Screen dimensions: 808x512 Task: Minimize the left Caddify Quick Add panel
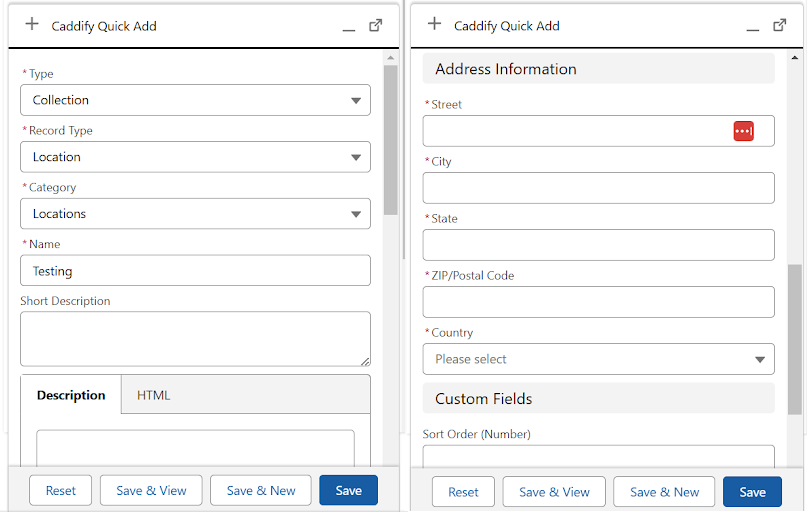(348, 27)
